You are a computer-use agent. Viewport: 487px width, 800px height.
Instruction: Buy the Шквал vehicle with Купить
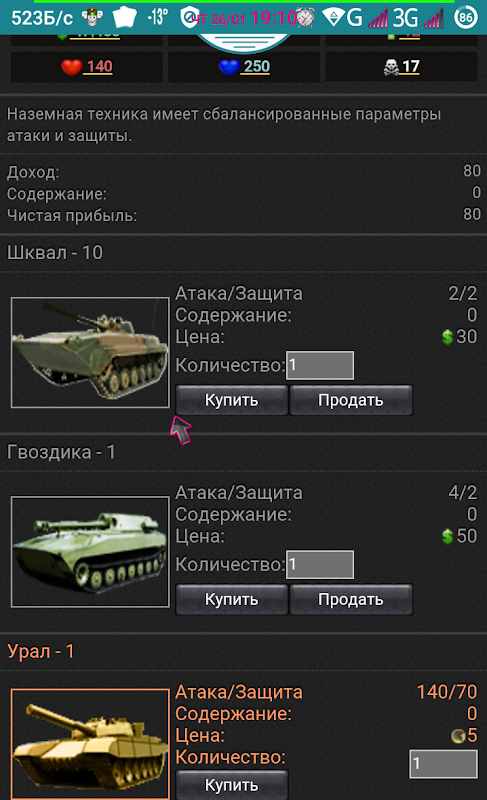click(x=232, y=400)
